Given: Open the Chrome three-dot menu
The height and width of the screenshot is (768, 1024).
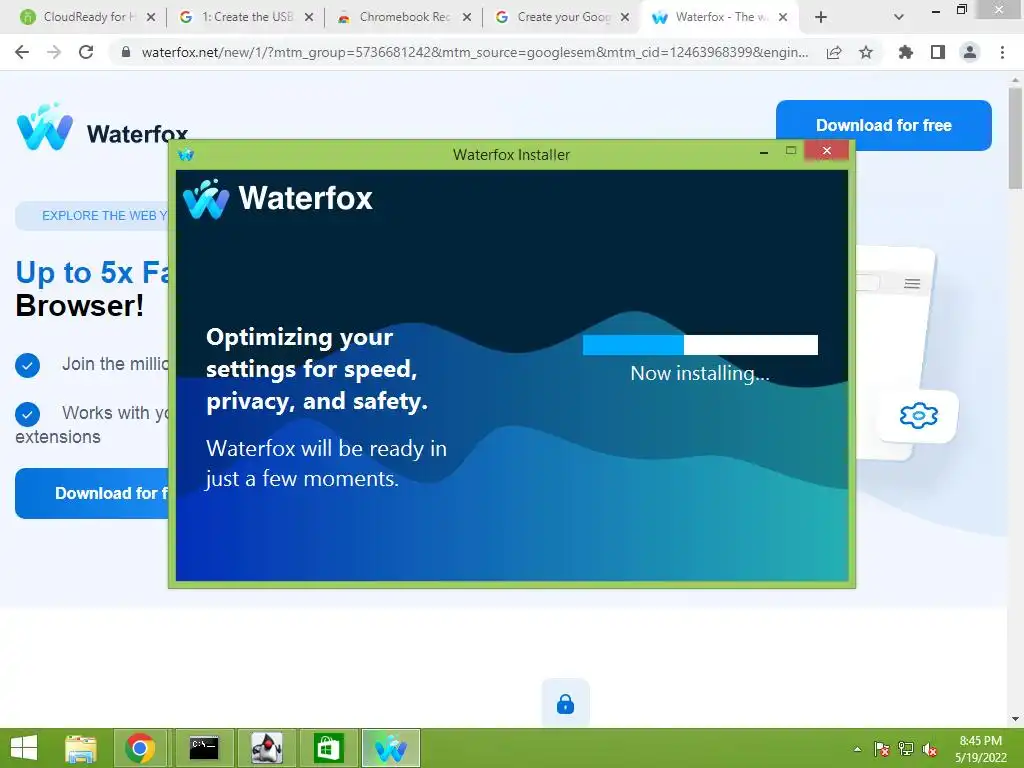Looking at the screenshot, I should (1002, 52).
